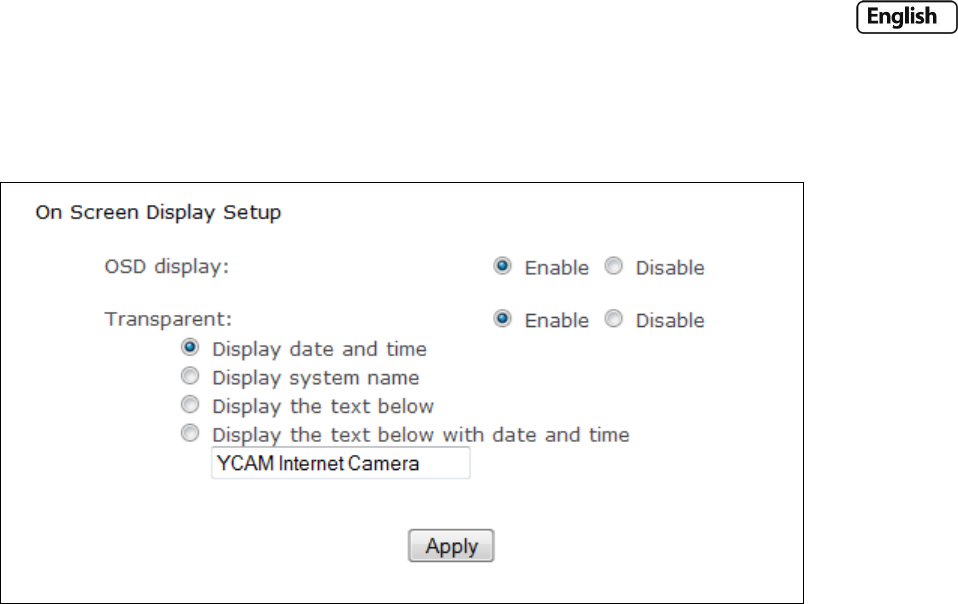Click the 'Enable' text in Transparent row

(557, 320)
